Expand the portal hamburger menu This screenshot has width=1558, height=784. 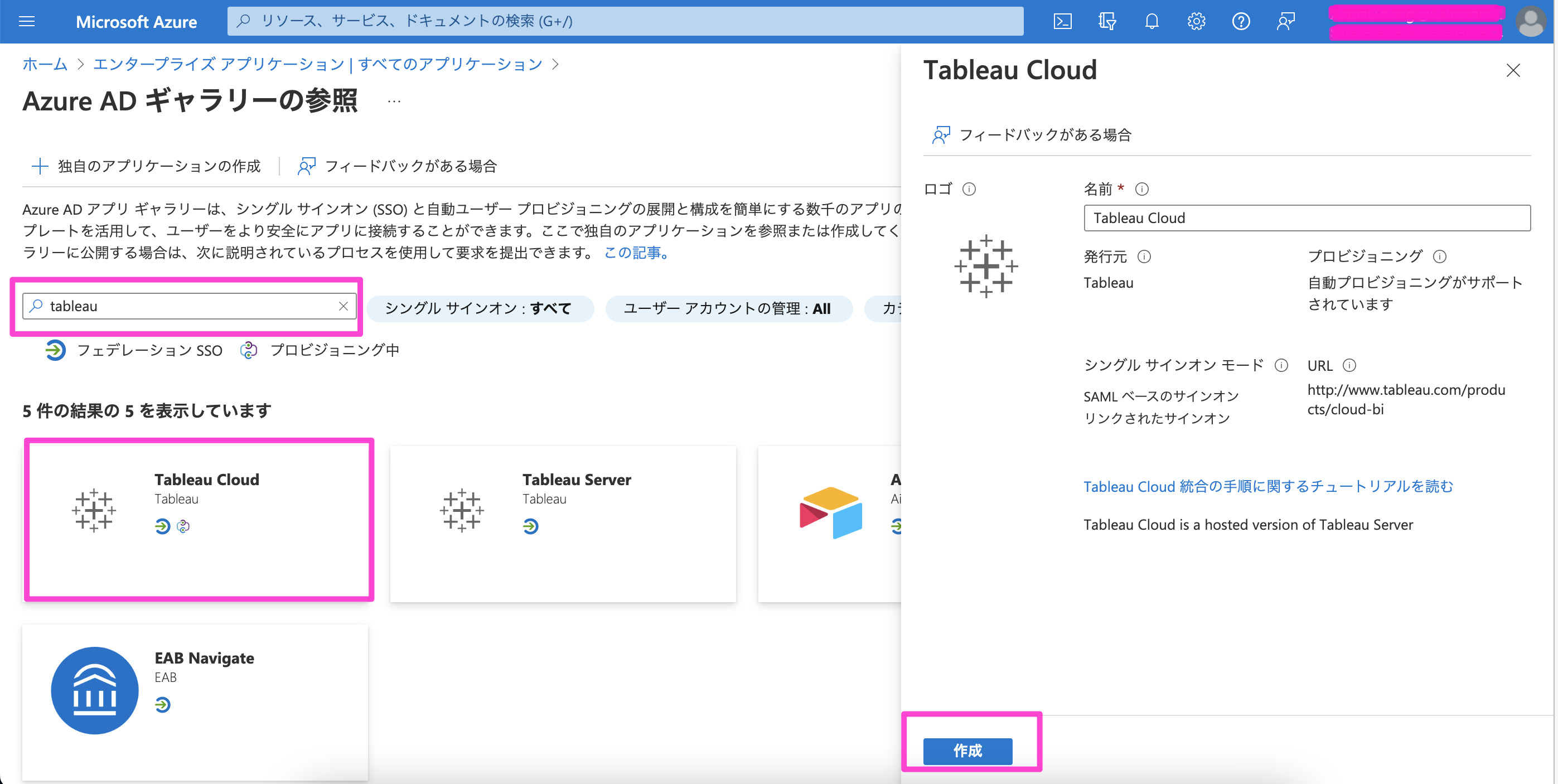27,21
